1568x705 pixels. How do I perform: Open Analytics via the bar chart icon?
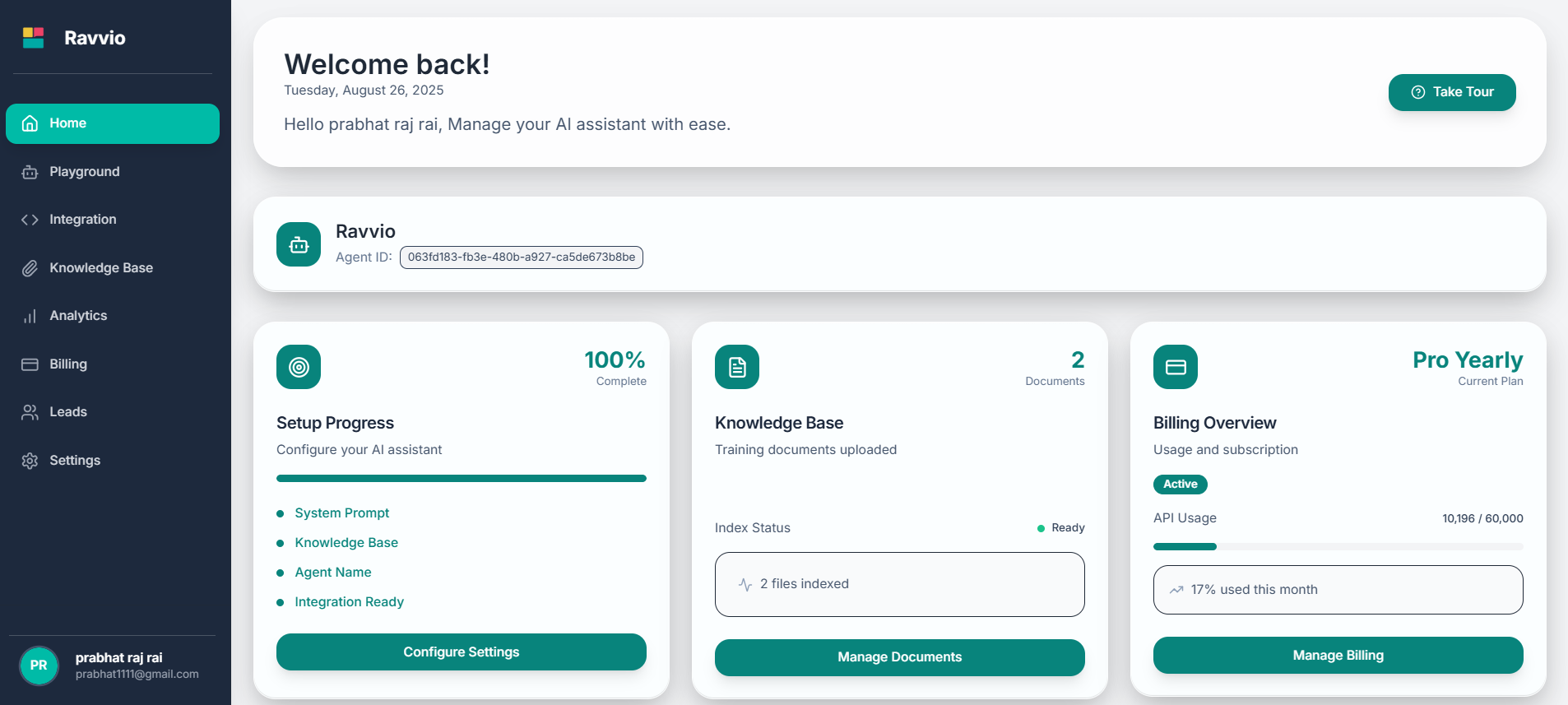(x=30, y=316)
